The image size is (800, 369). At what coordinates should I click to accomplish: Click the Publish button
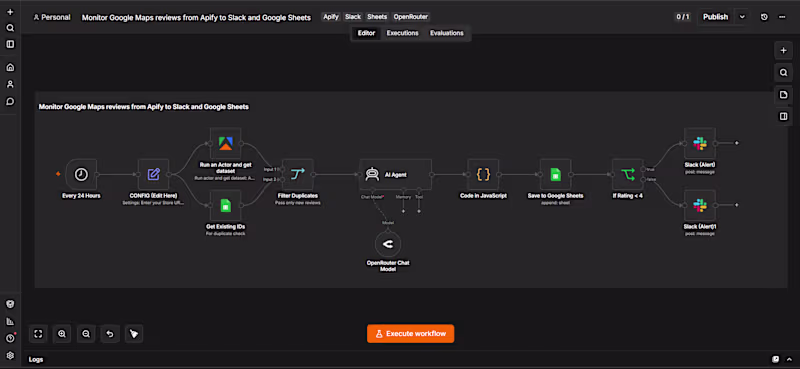(x=715, y=17)
